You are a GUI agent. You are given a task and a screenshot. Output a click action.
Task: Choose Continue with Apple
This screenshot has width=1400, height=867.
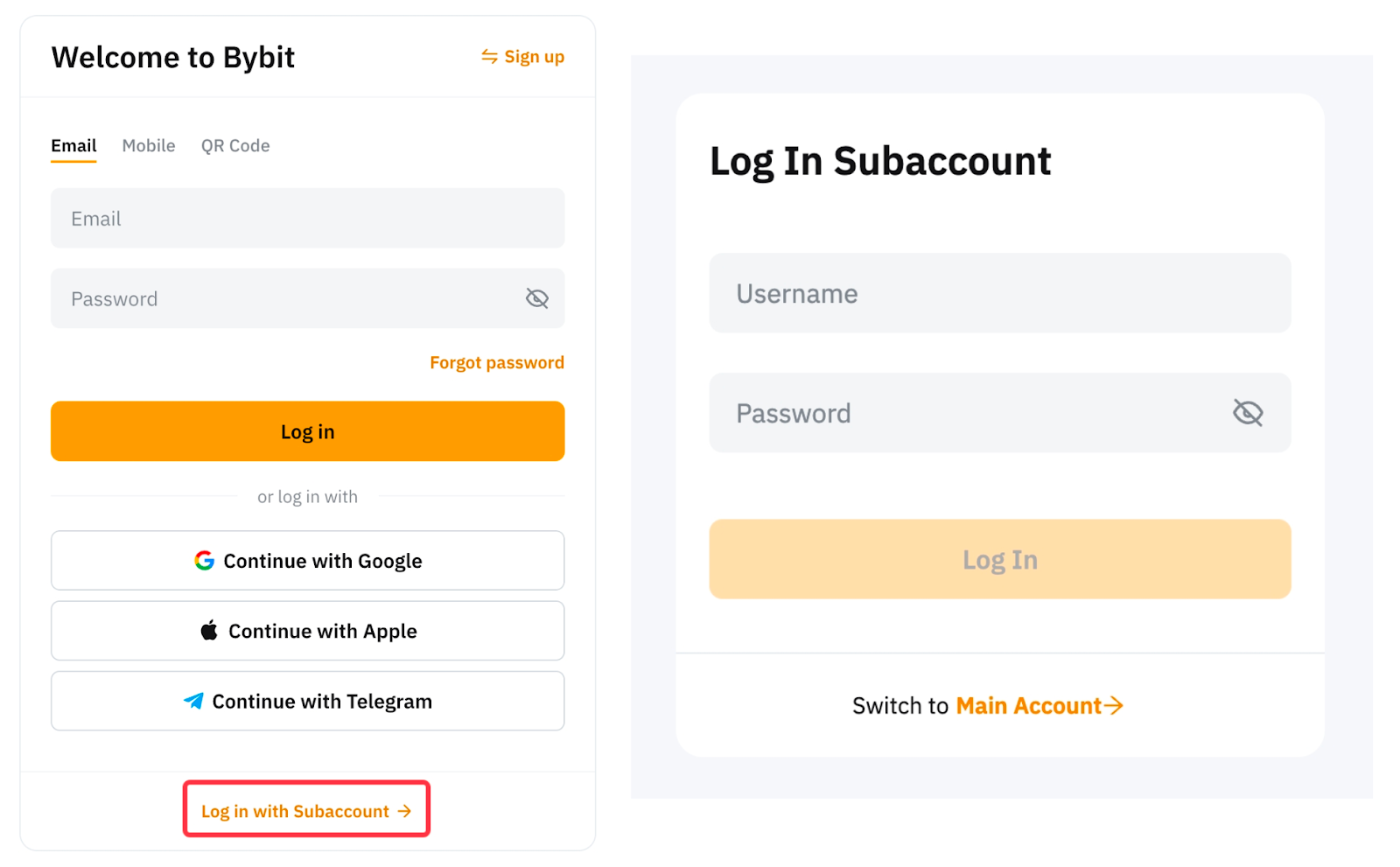tap(308, 631)
